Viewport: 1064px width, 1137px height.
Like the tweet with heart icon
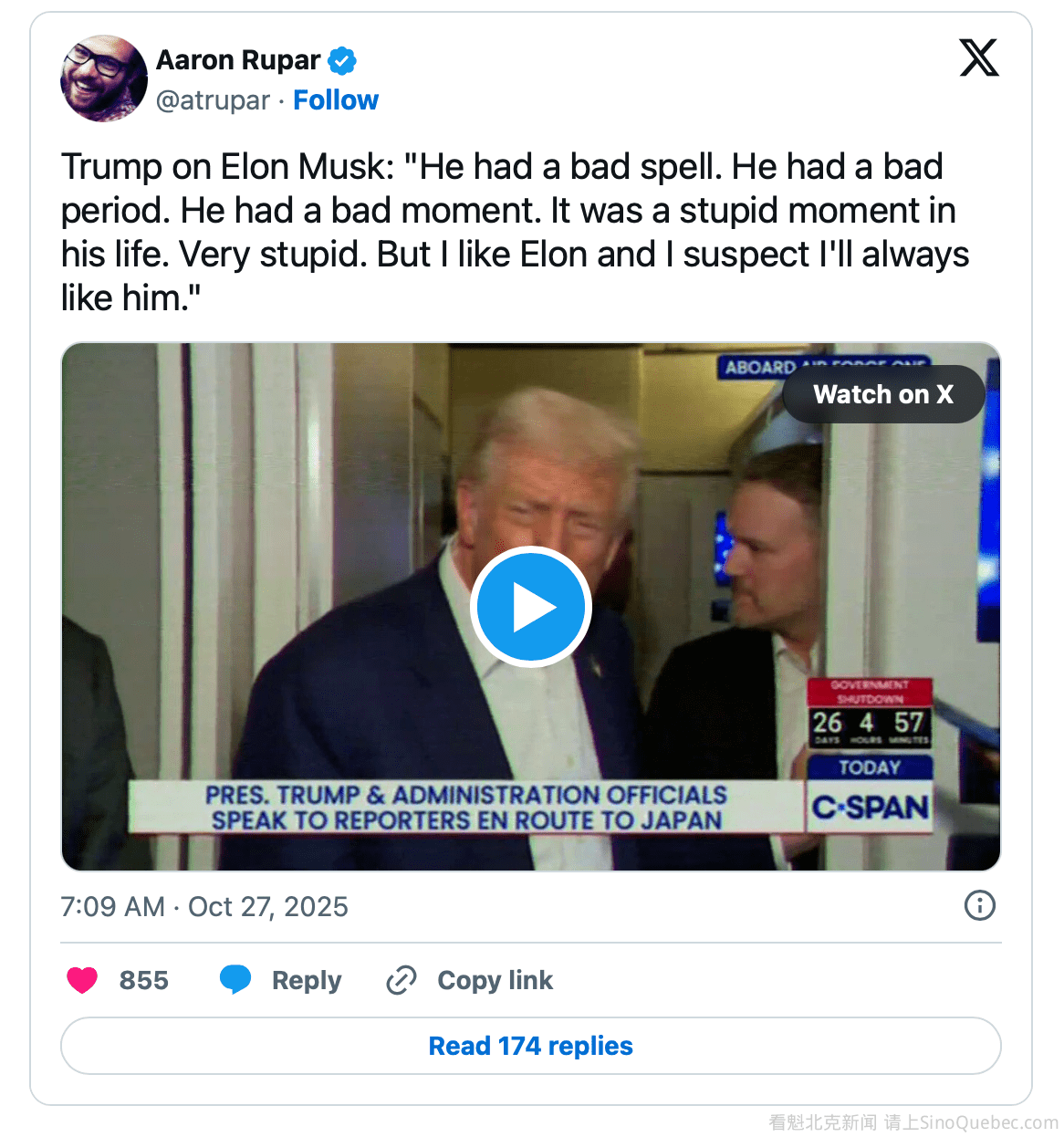point(82,980)
